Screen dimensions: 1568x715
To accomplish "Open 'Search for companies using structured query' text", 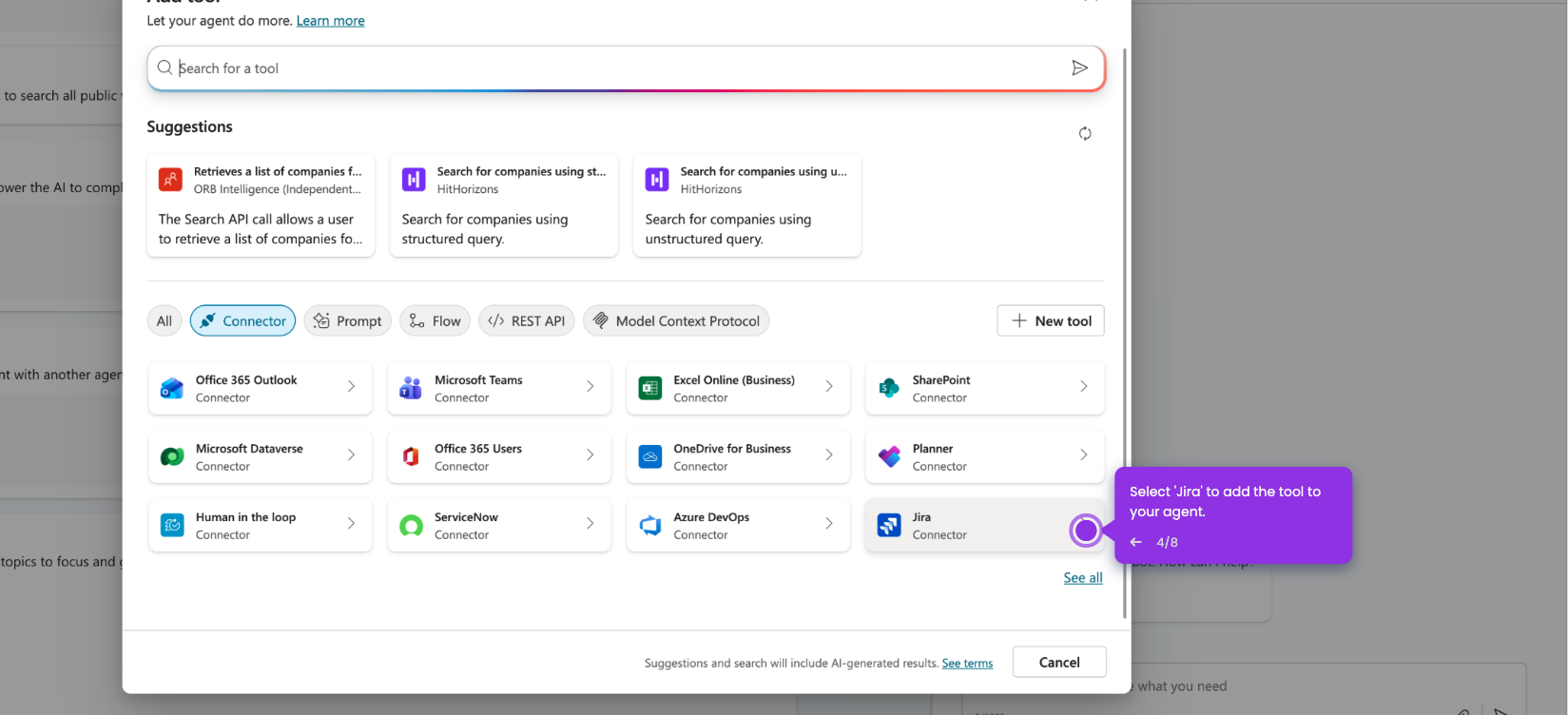I will (485, 229).
